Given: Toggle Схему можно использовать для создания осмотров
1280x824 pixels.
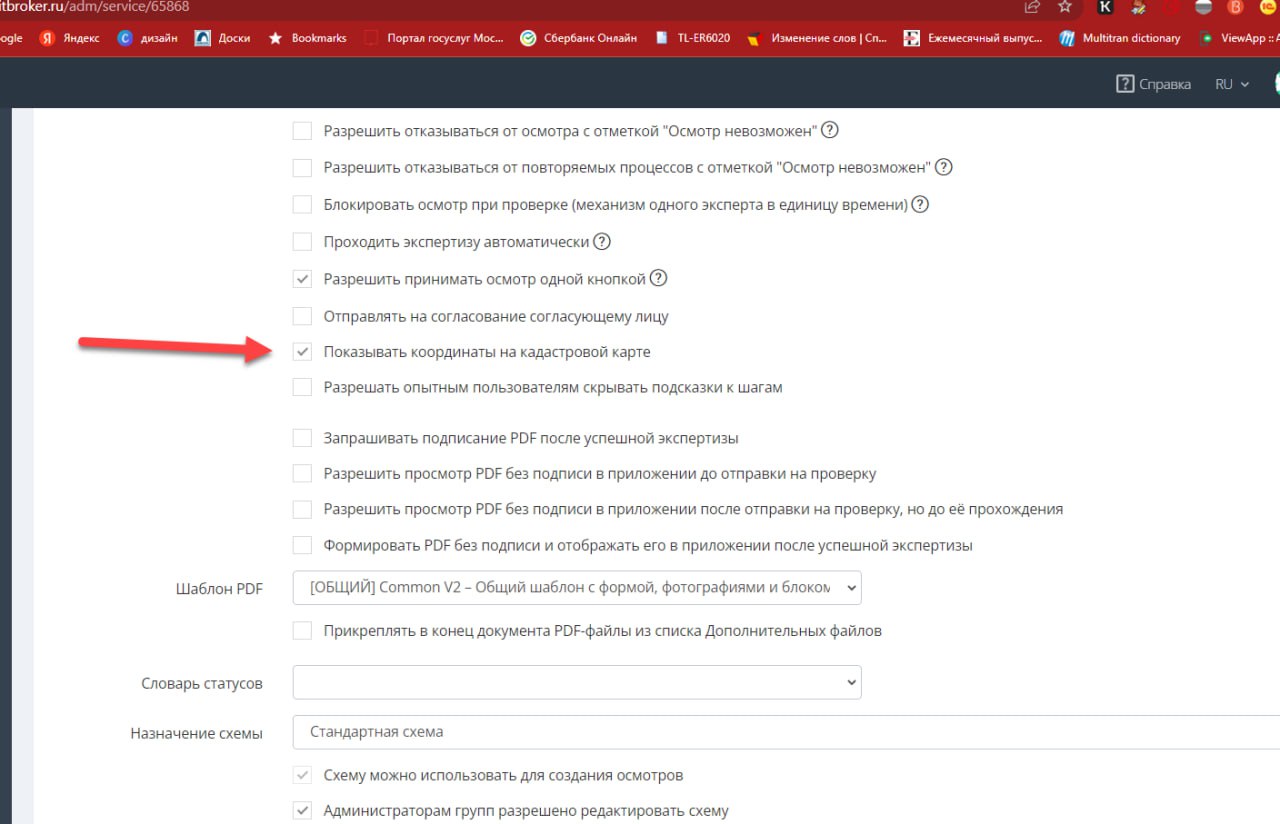Looking at the screenshot, I should (302, 775).
